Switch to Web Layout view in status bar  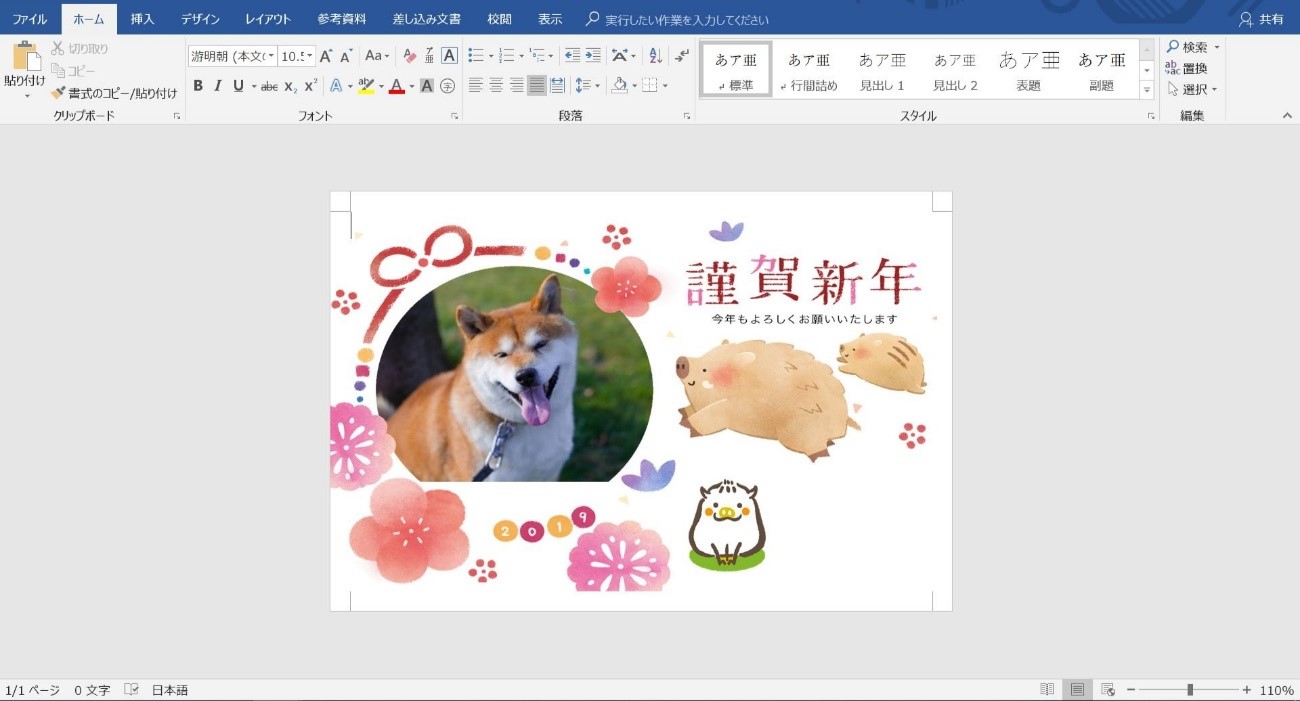[1107, 689]
